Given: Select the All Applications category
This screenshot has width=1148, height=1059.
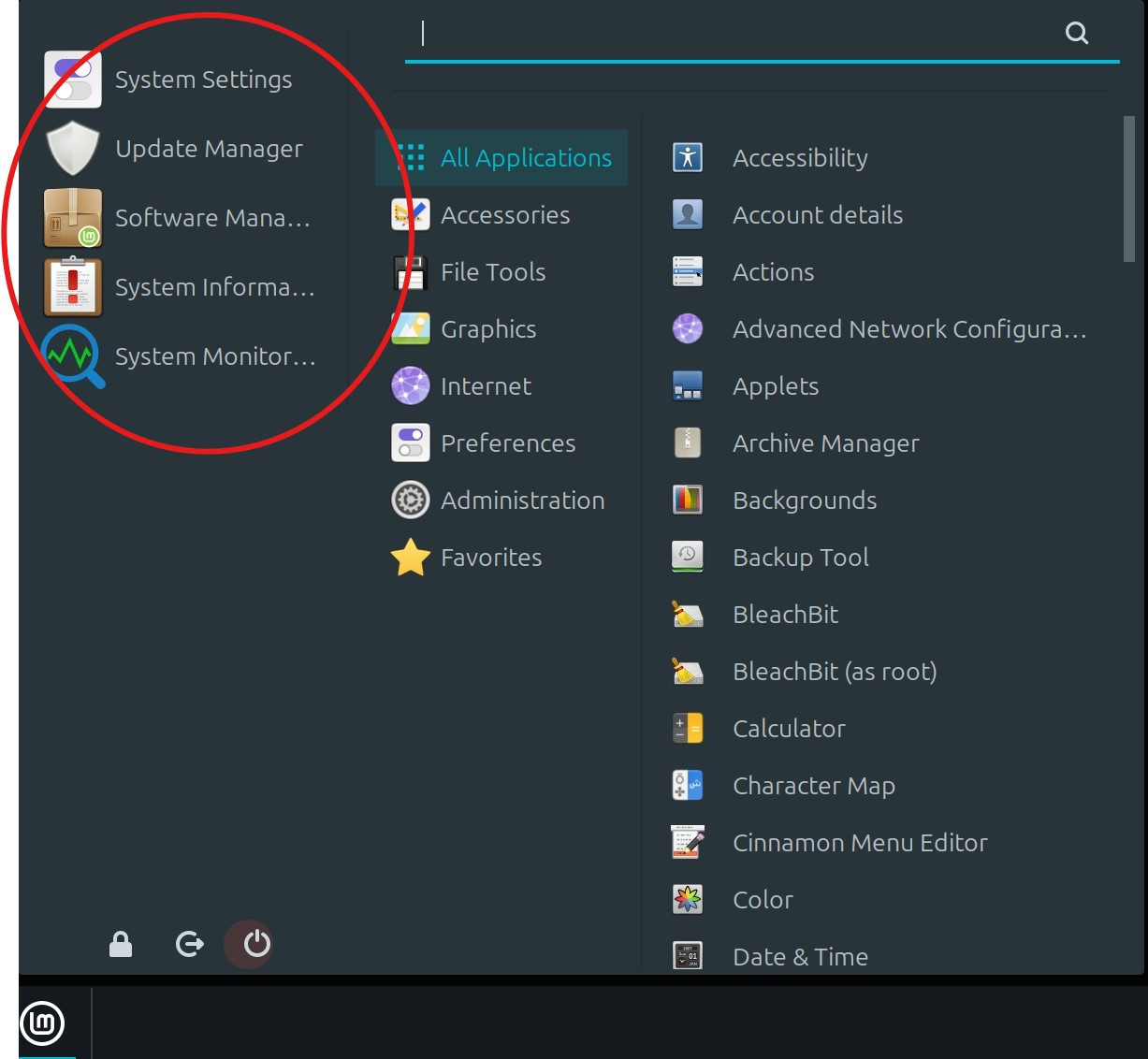Looking at the screenshot, I should pos(501,157).
